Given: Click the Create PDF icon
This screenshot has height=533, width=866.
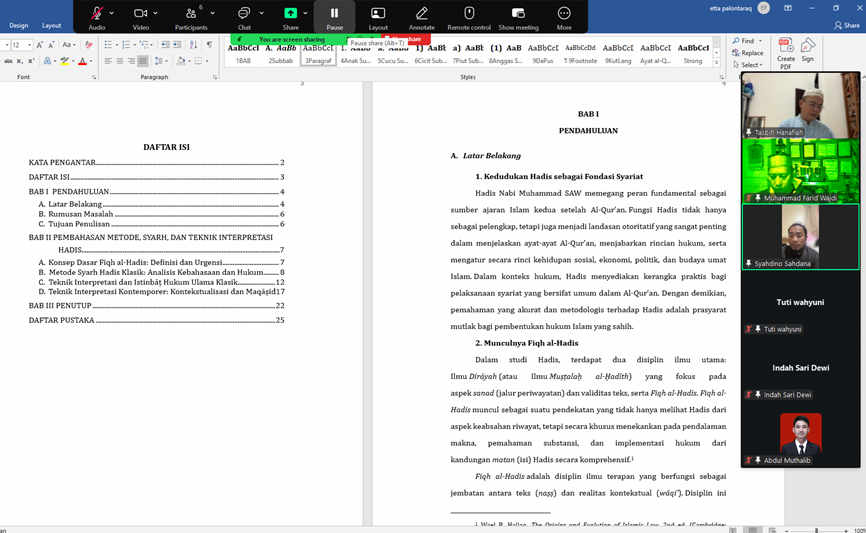Looking at the screenshot, I should pos(786,52).
